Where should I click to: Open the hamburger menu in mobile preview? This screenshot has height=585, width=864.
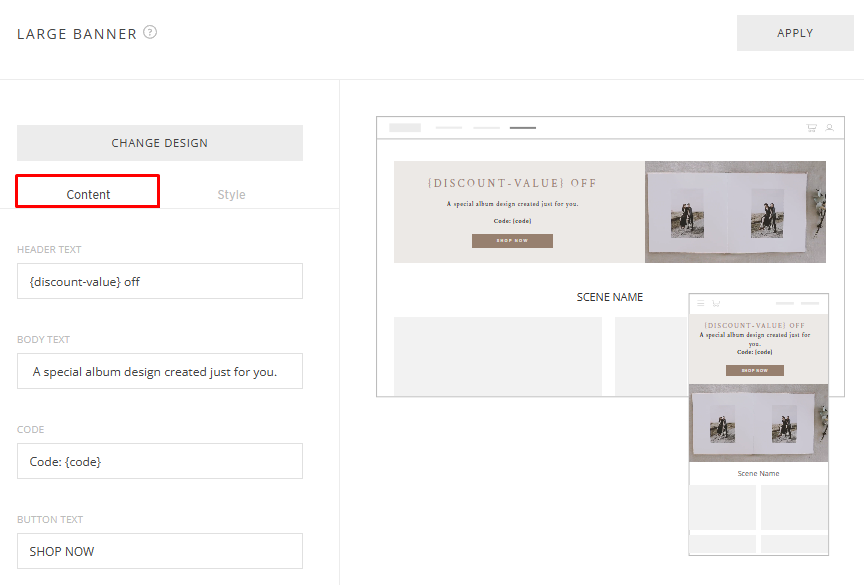click(701, 303)
